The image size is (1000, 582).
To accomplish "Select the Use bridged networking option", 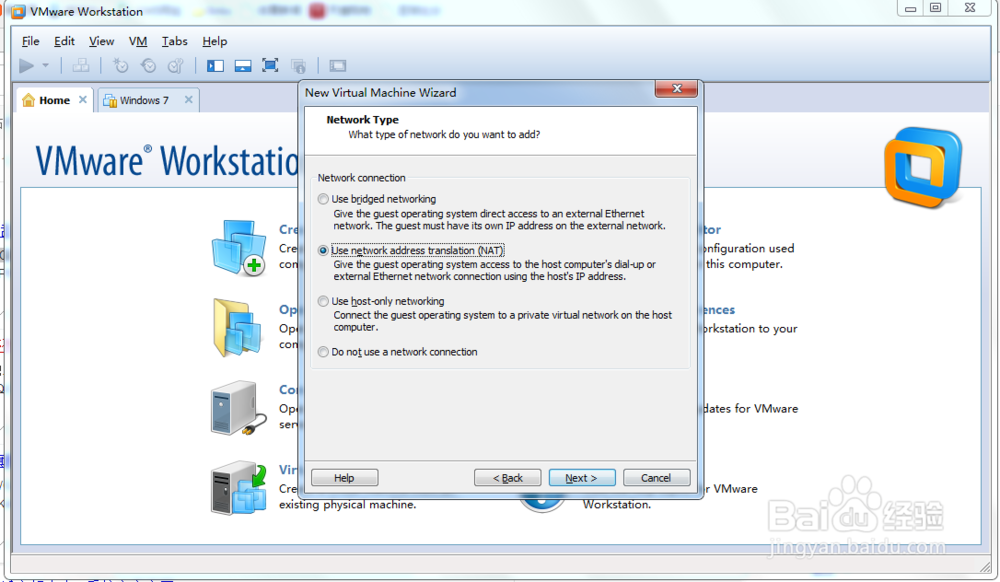I will [323, 199].
